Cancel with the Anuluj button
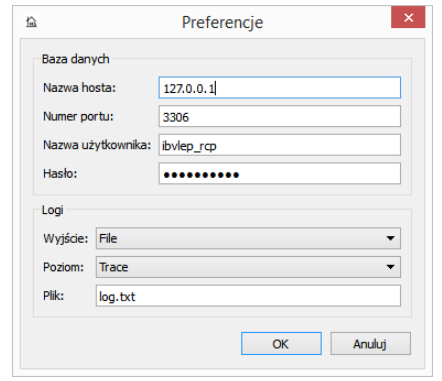Image resolution: width=442 pixels, height=381 pixels. pyautogui.click(x=370, y=344)
